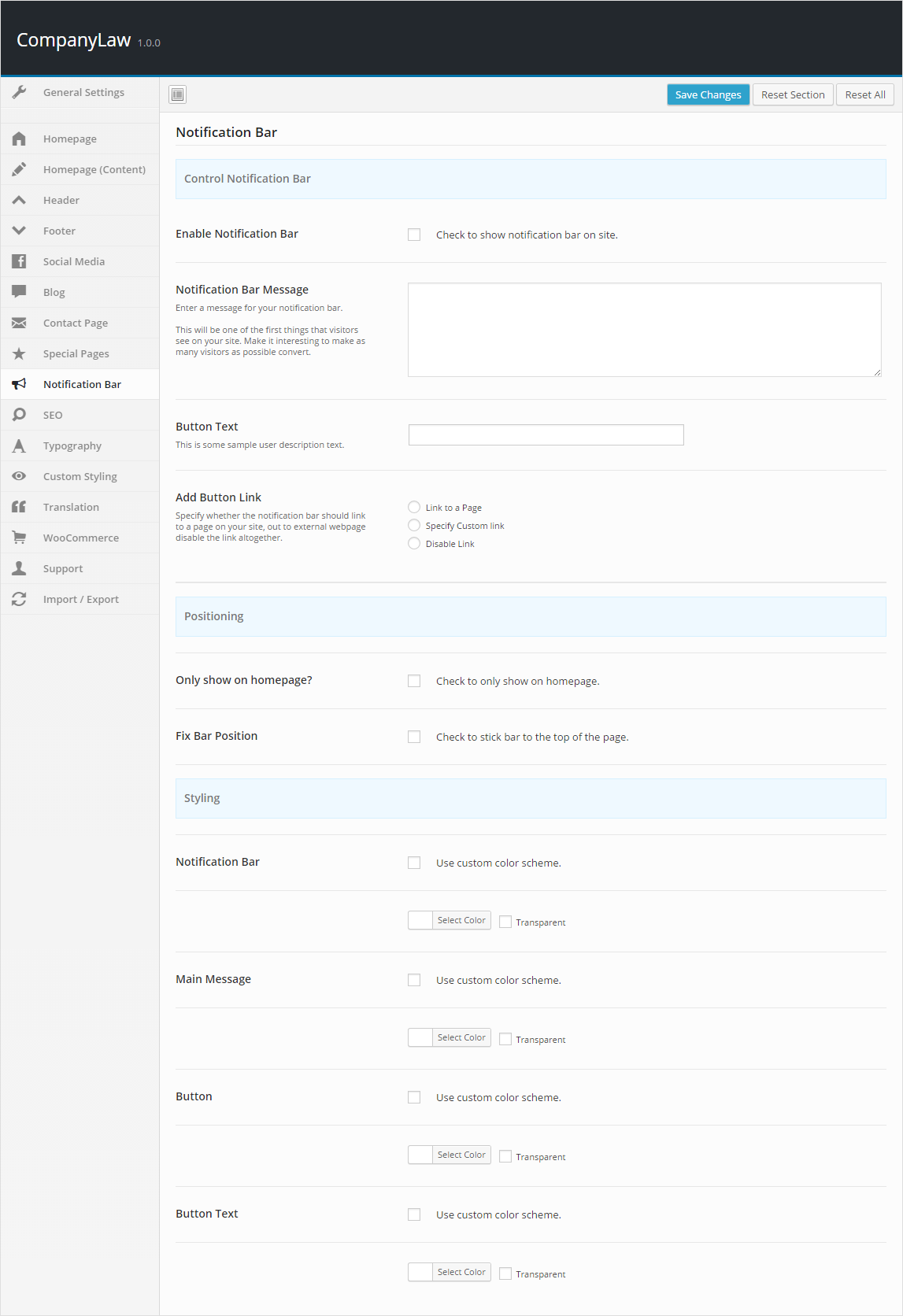Screen dimensions: 903x1316
Task: Open the Typography menu item
Action: (72, 445)
